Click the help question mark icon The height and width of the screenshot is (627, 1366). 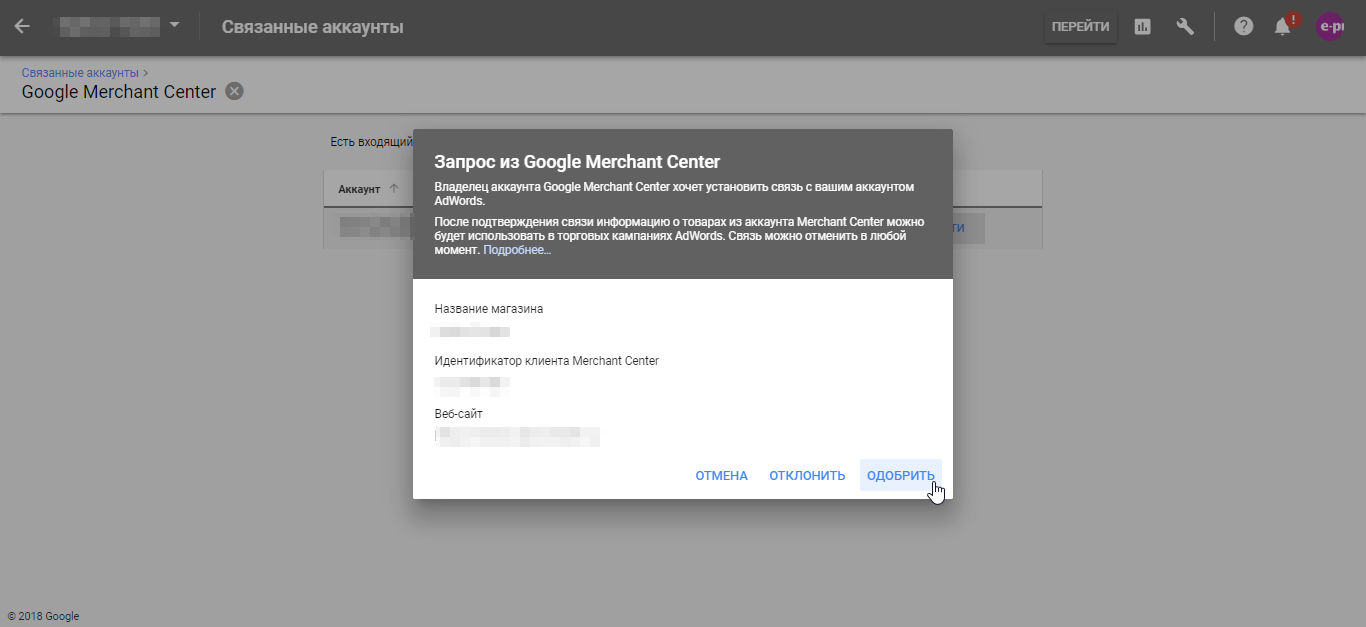coord(1243,27)
